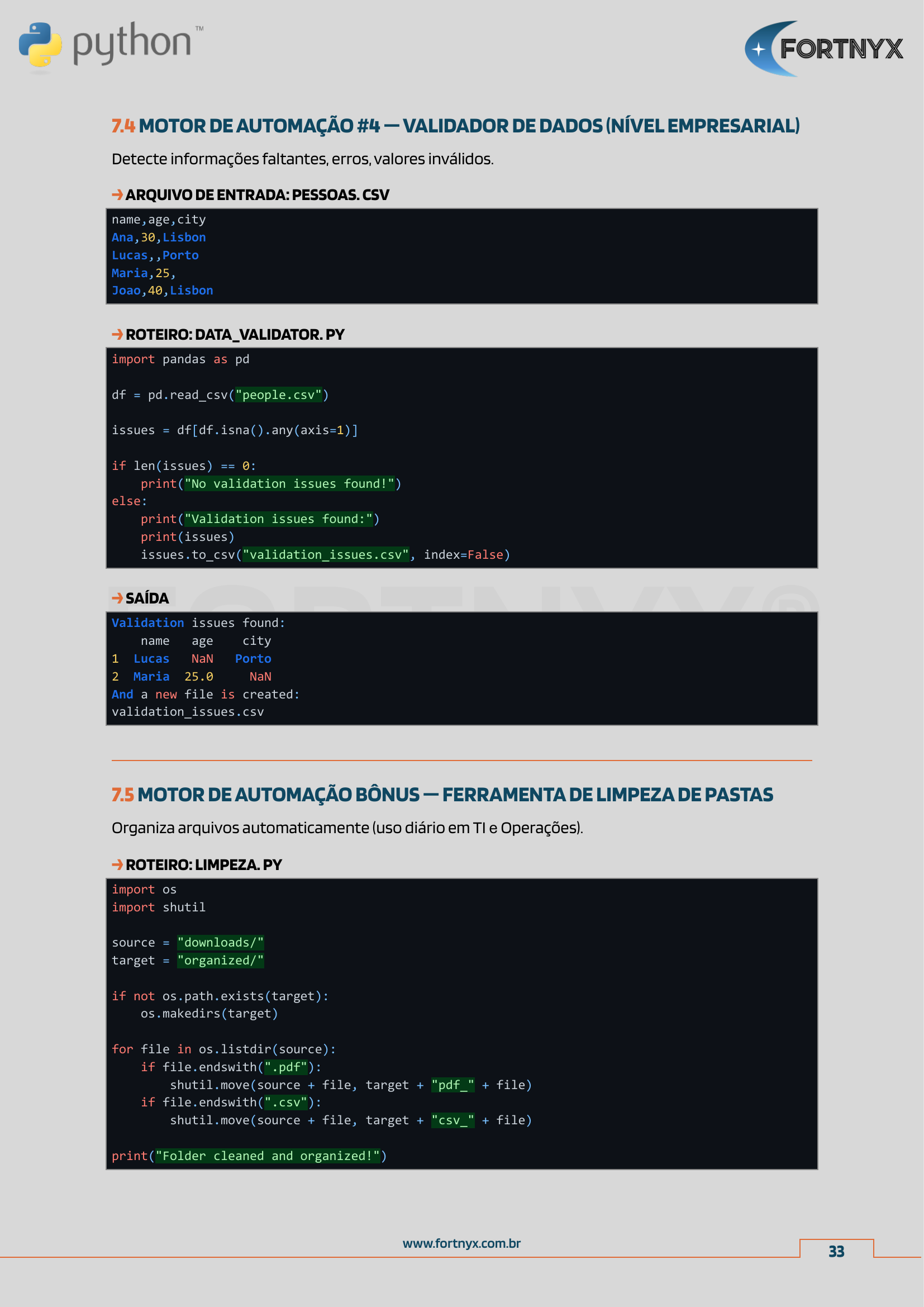The width and height of the screenshot is (924, 1307).
Task: Select the section 7.5 Limpeza de Pastas heading
Action: 442,795
